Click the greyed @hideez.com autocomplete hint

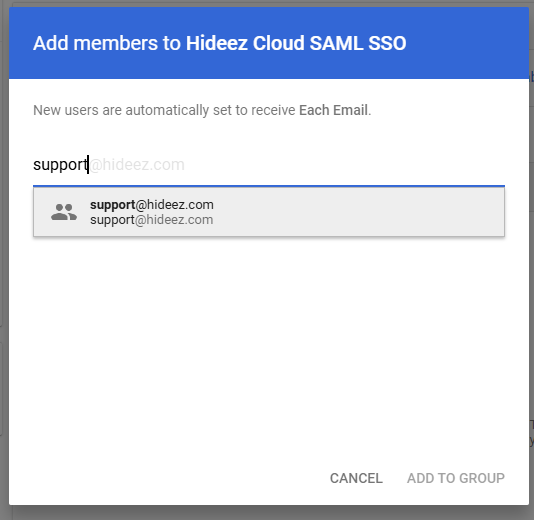tap(137, 165)
